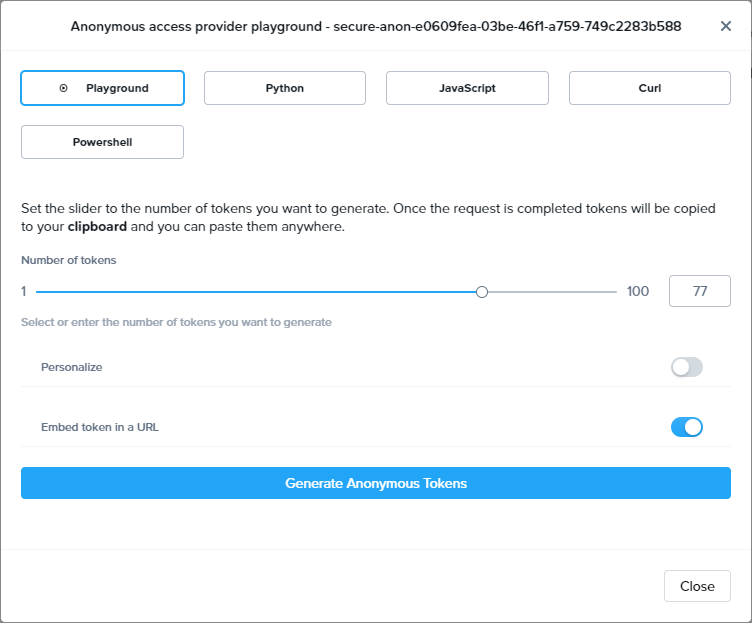Click the dialog title with the provider name
This screenshot has width=752, height=623.
[x=376, y=26]
